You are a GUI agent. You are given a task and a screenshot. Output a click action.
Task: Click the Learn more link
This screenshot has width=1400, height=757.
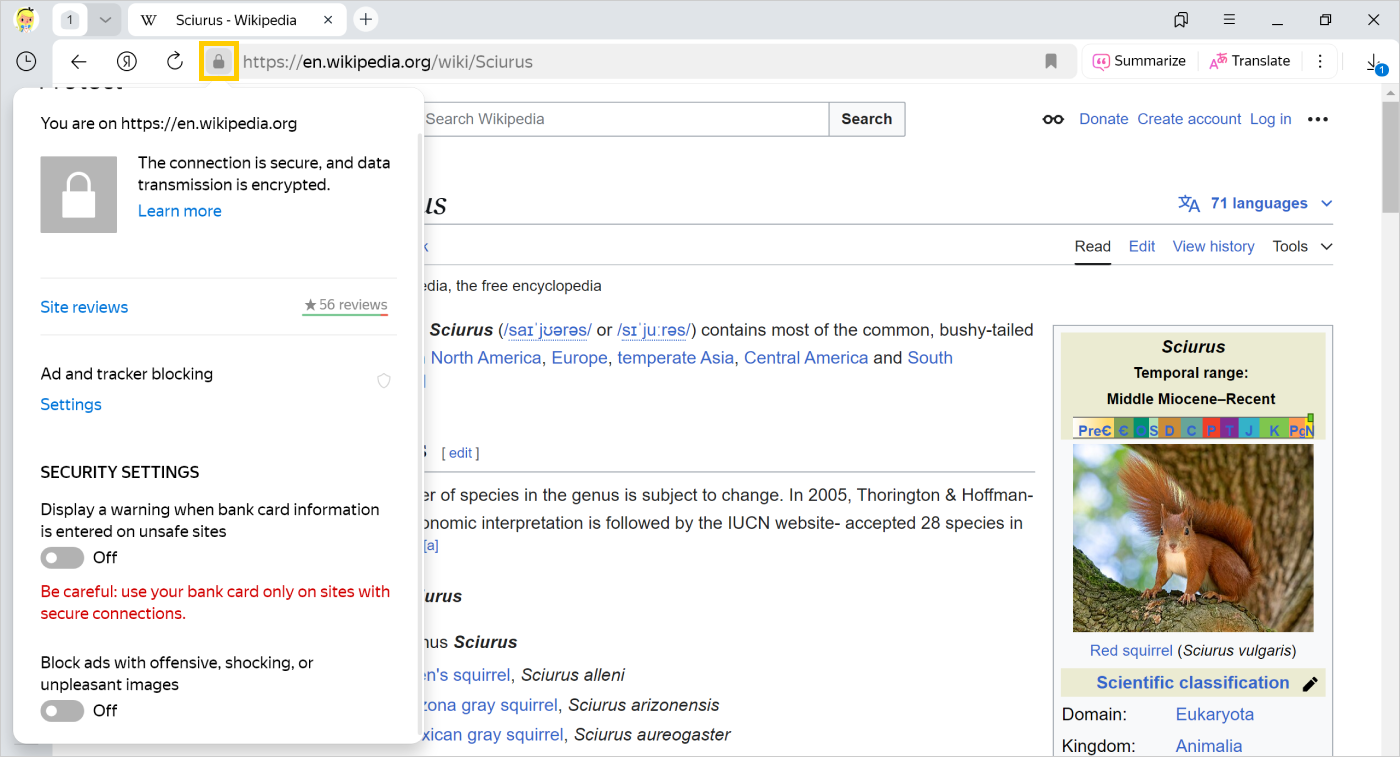tap(180, 211)
